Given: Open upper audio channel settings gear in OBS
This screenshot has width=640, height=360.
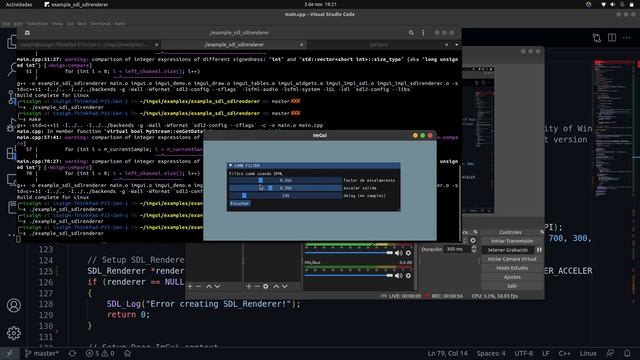Looking at the screenshot, I should click(x=408, y=253).
